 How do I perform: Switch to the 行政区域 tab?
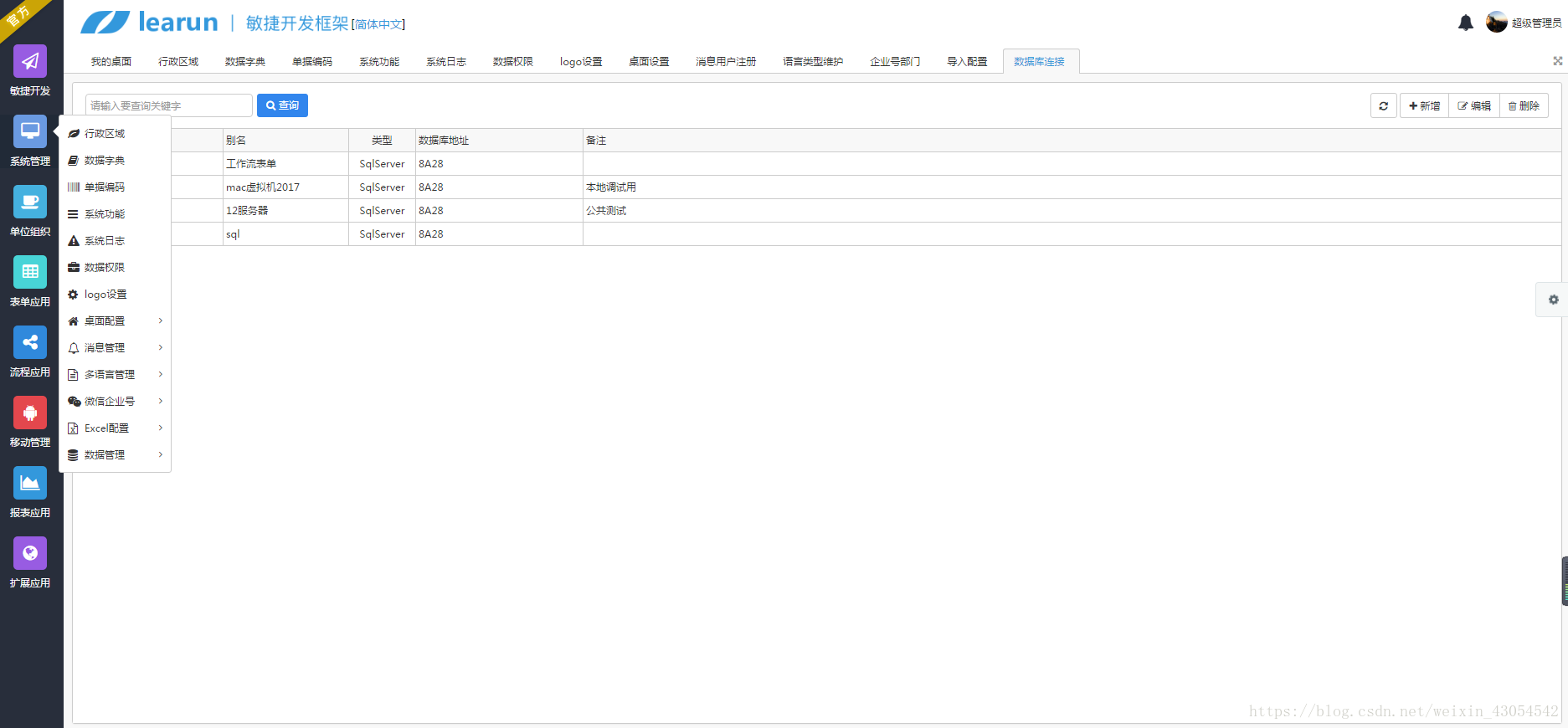(x=178, y=61)
